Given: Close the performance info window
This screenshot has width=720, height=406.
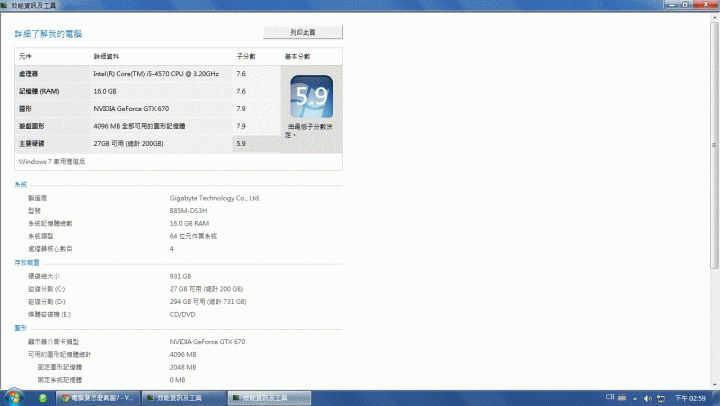Looking at the screenshot, I should pyautogui.click(x=707, y=5).
